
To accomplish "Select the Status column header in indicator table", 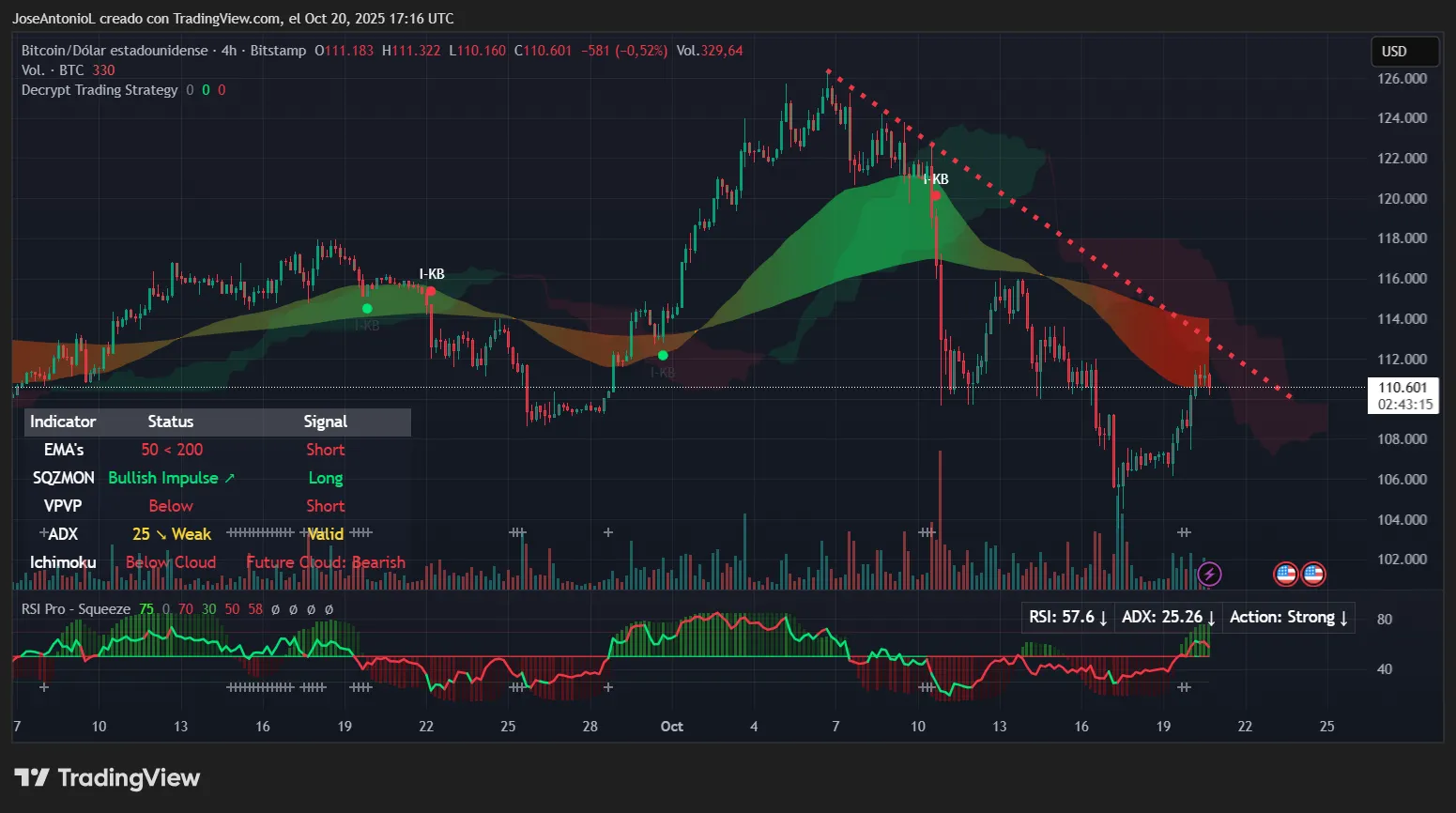I will pyautogui.click(x=170, y=422).
